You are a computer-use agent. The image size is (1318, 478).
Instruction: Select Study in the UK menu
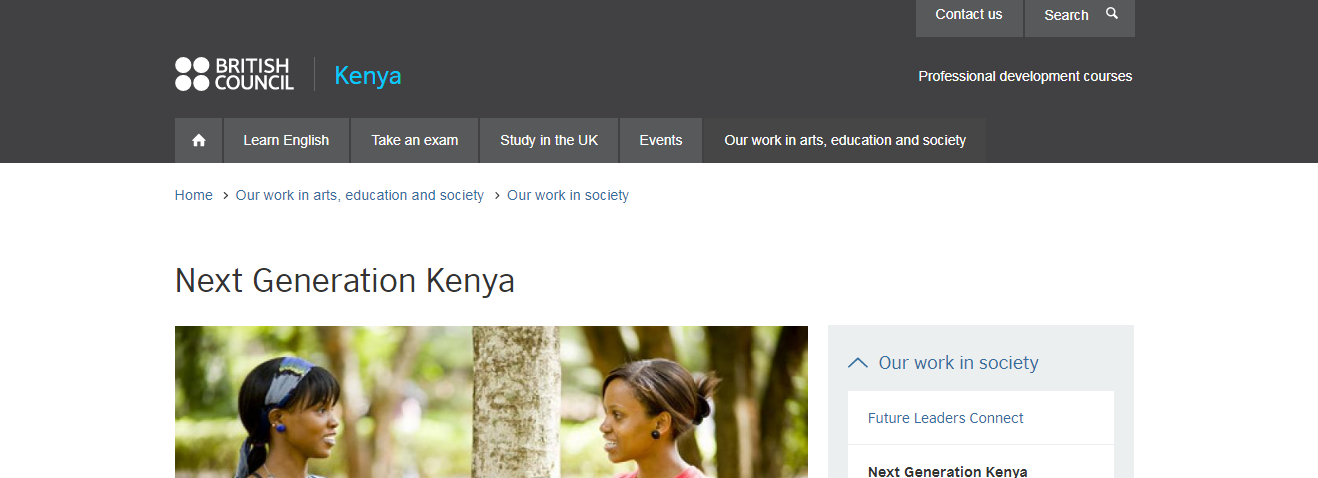549,141
